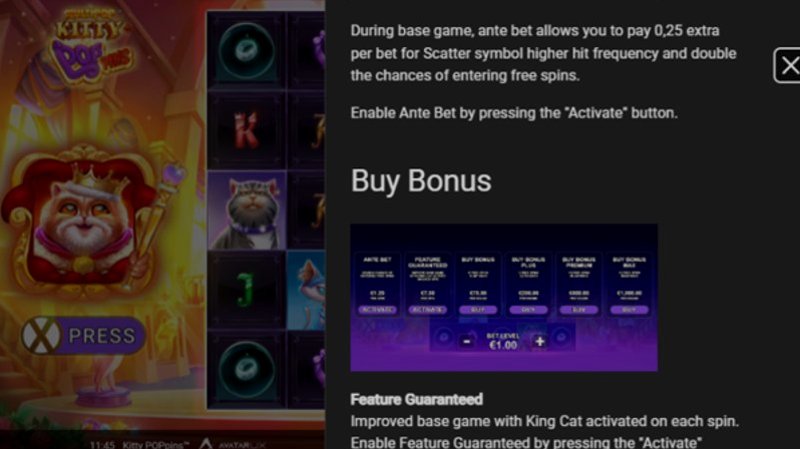This screenshot has width=800, height=449.
Task: Click Buy under the first Buy Bonus option
Action: tap(478, 310)
